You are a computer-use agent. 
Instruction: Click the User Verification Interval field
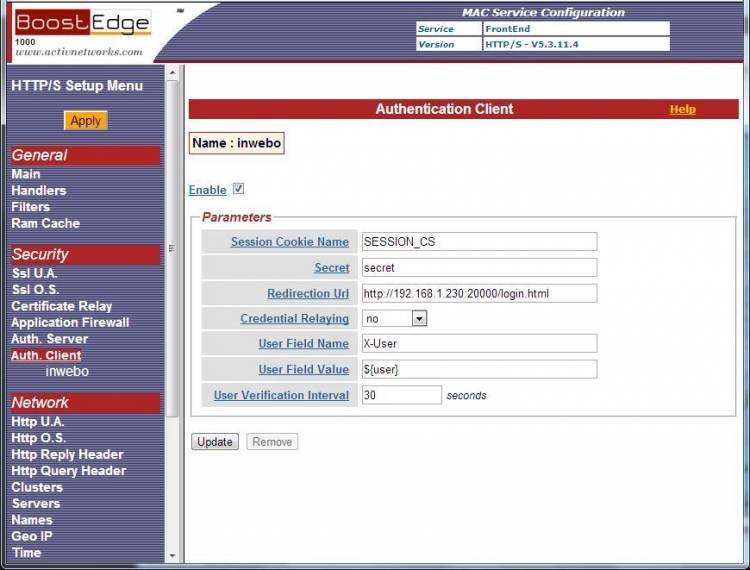coord(401,395)
